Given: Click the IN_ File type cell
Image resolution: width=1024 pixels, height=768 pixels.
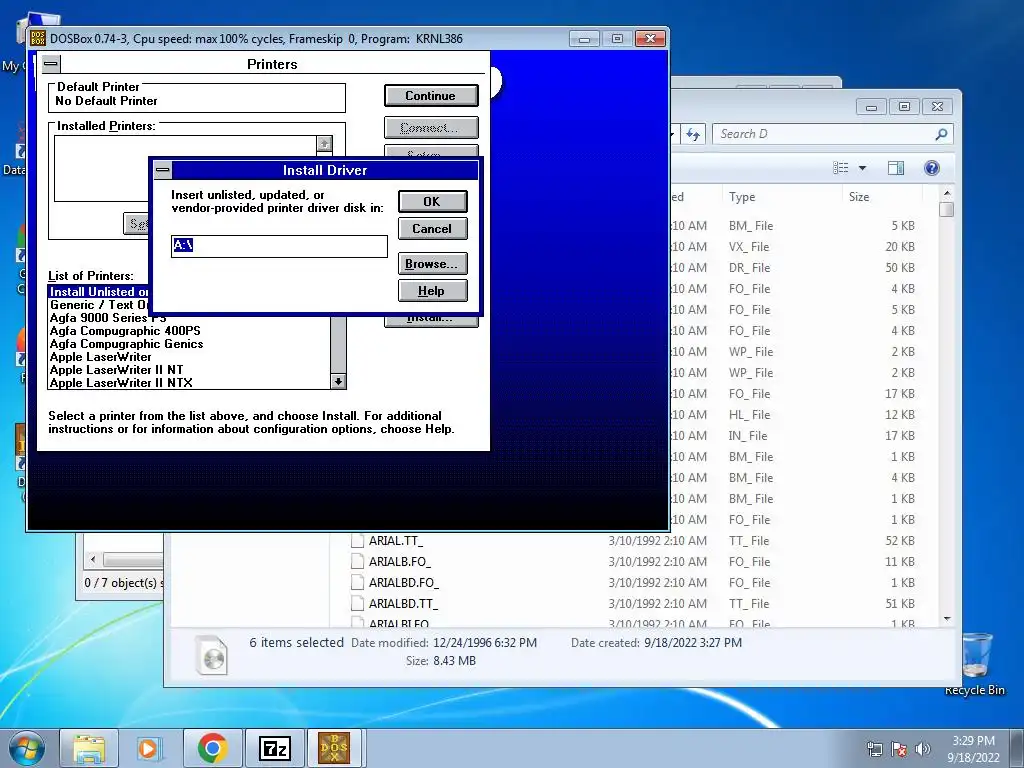Looking at the screenshot, I should point(748,436).
